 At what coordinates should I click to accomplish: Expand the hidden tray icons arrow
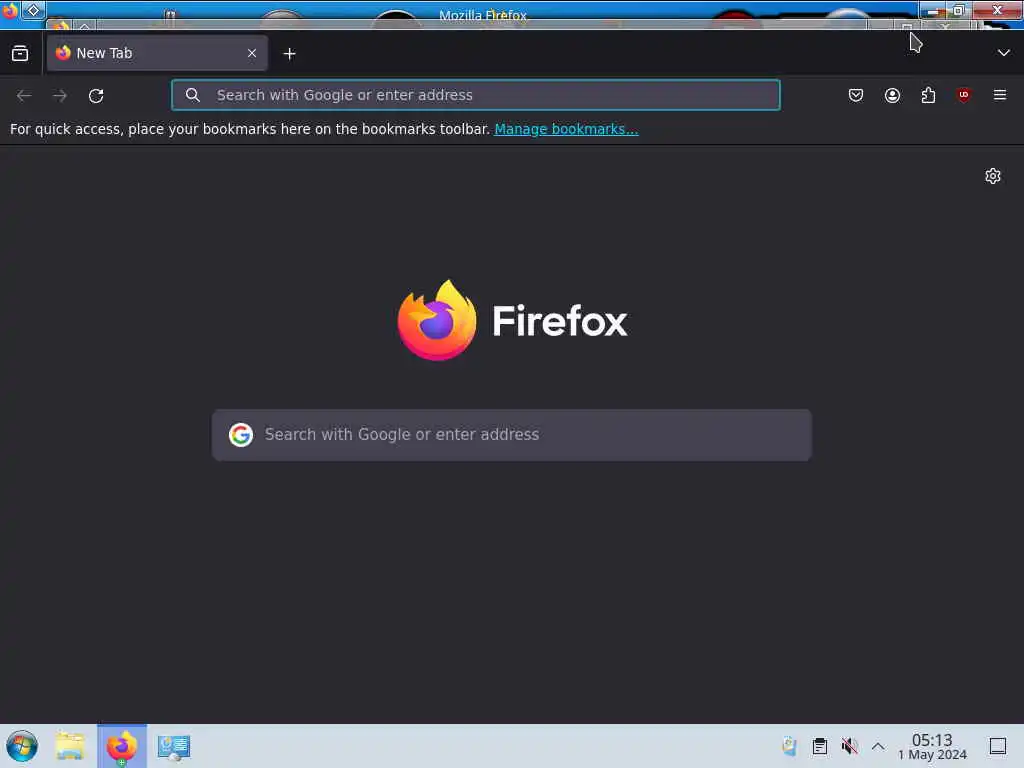click(x=878, y=746)
